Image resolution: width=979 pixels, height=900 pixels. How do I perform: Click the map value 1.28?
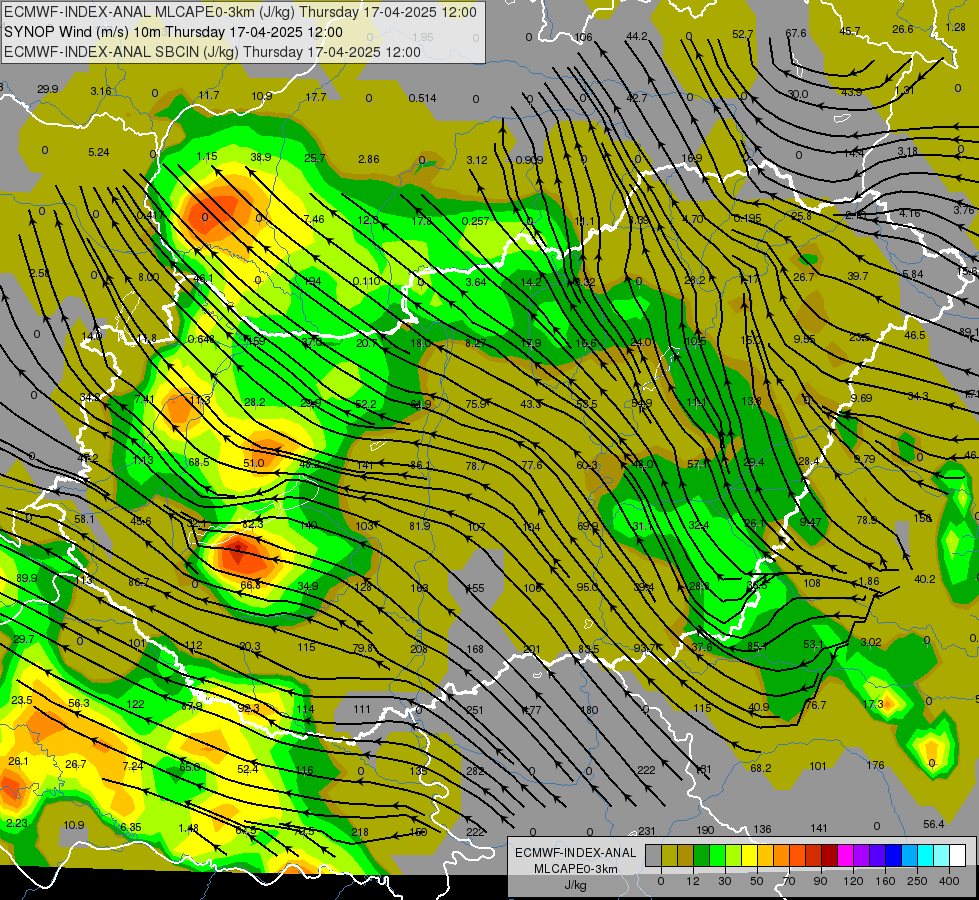956,27
